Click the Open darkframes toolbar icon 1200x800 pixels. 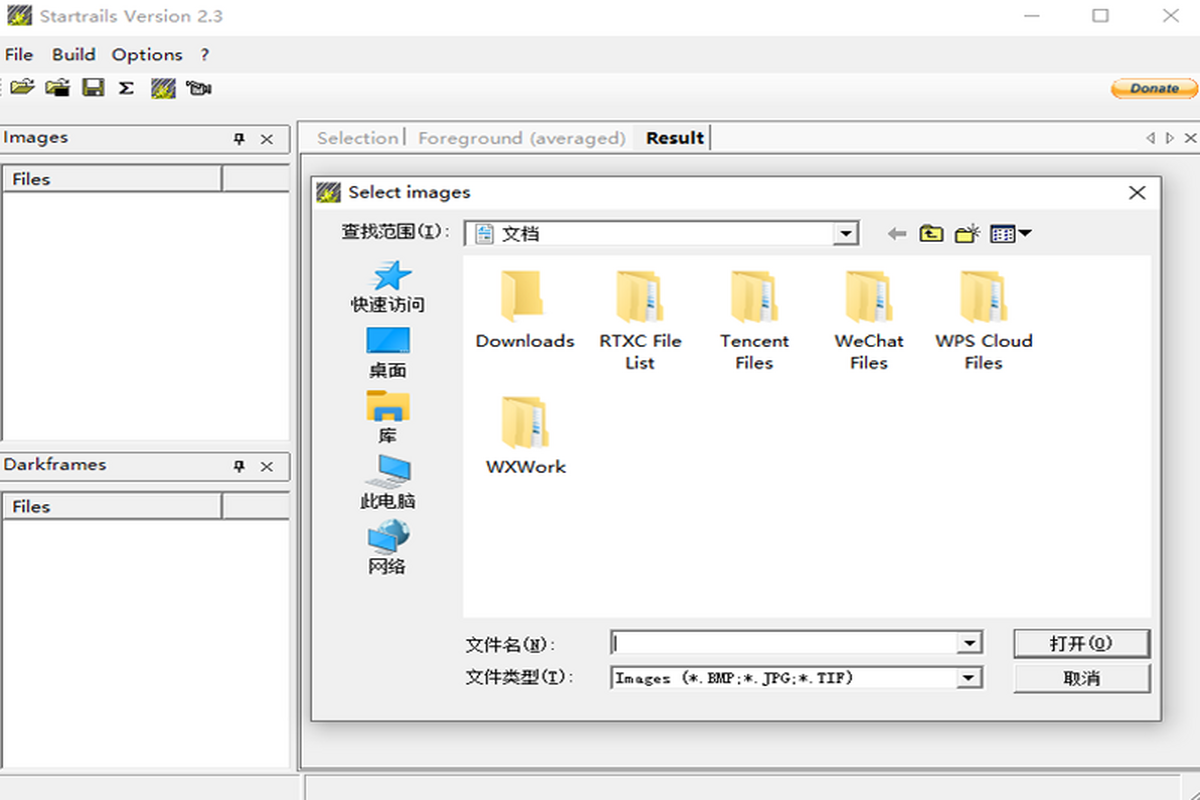(58, 88)
